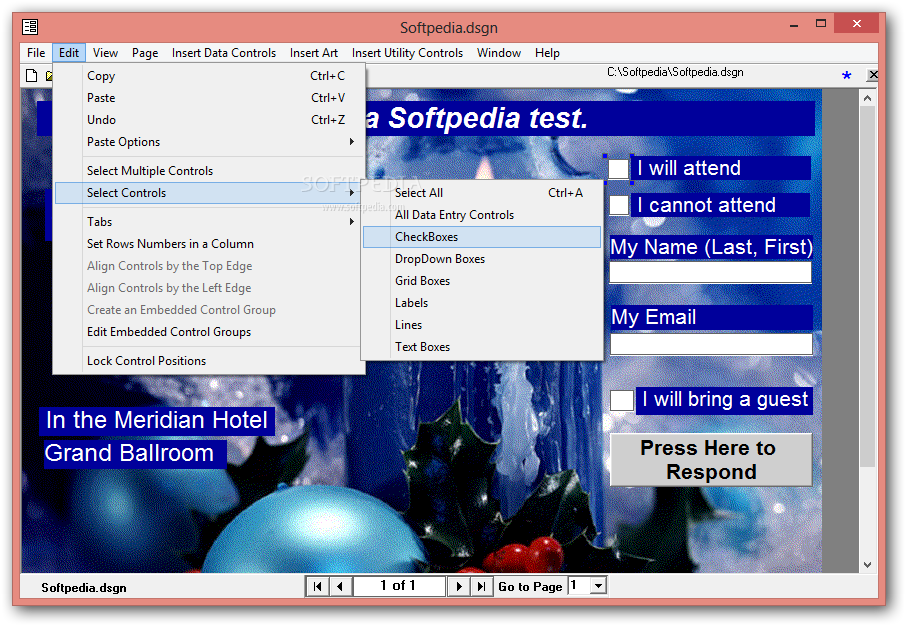Click the 'In the Meridian Hotel' label
This screenshot has width=906, height=626.
[157, 420]
